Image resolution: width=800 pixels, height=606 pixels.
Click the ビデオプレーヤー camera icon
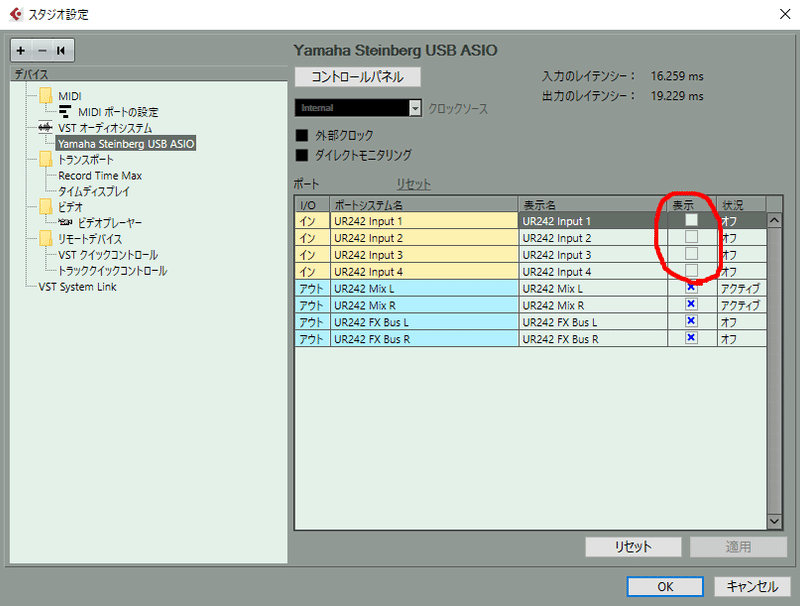65,222
